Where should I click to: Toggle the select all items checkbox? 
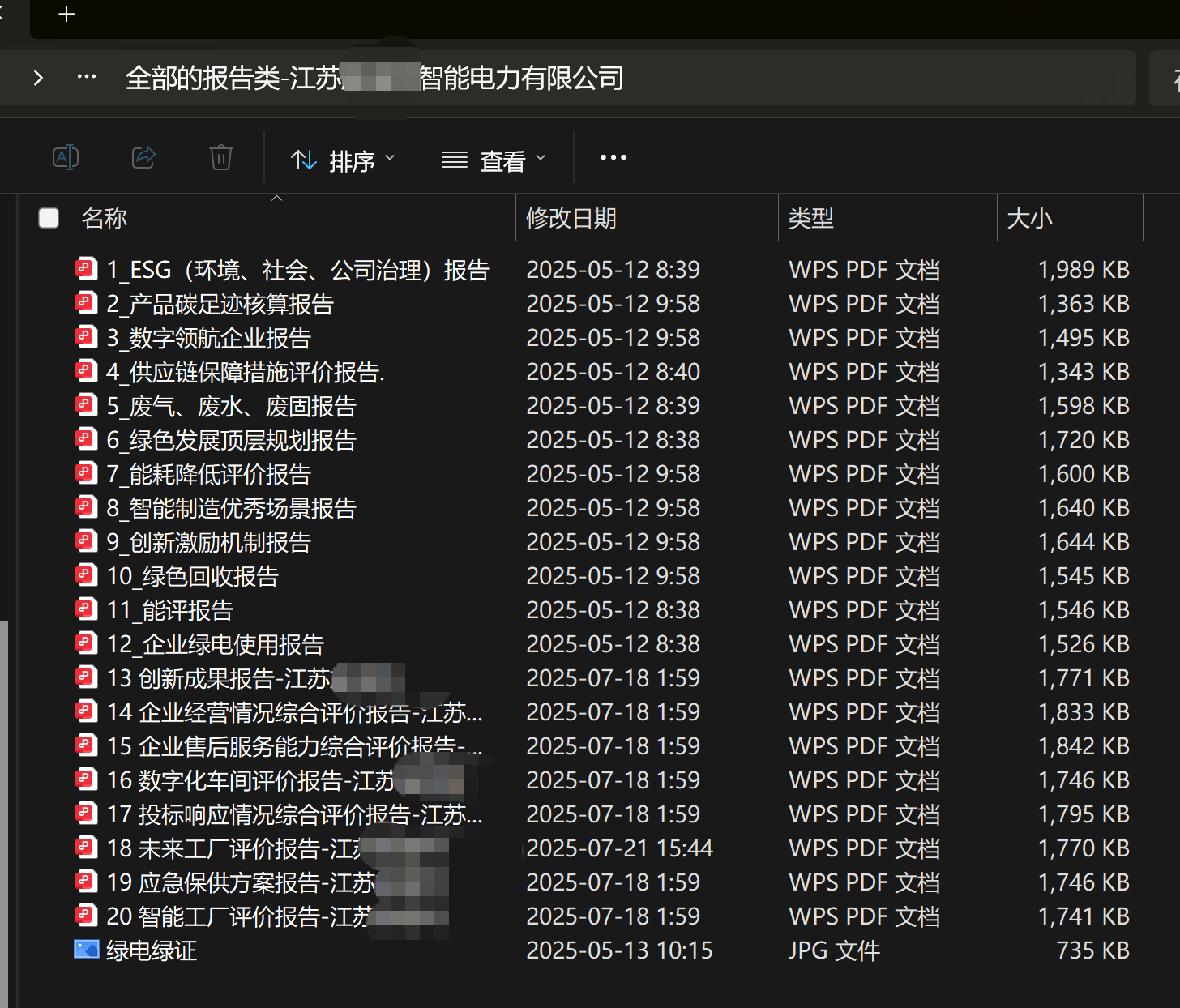[49, 218]
